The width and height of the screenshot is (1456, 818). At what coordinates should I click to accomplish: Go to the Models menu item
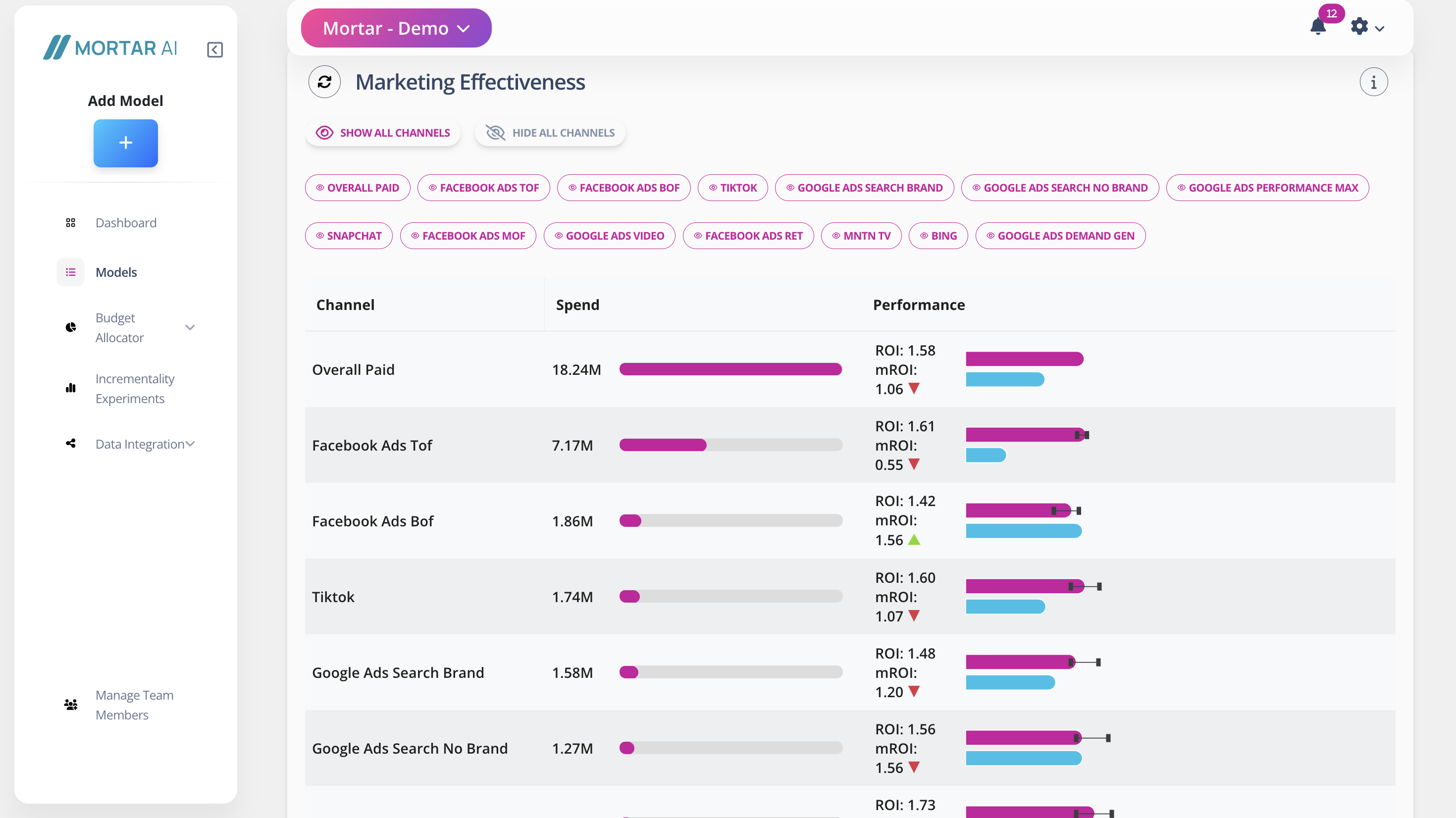(116, 272)
